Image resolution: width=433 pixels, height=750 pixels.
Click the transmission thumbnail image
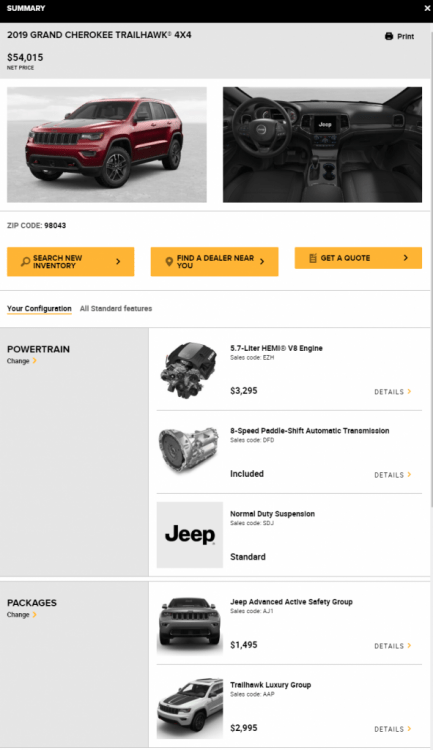click(189, 452)
